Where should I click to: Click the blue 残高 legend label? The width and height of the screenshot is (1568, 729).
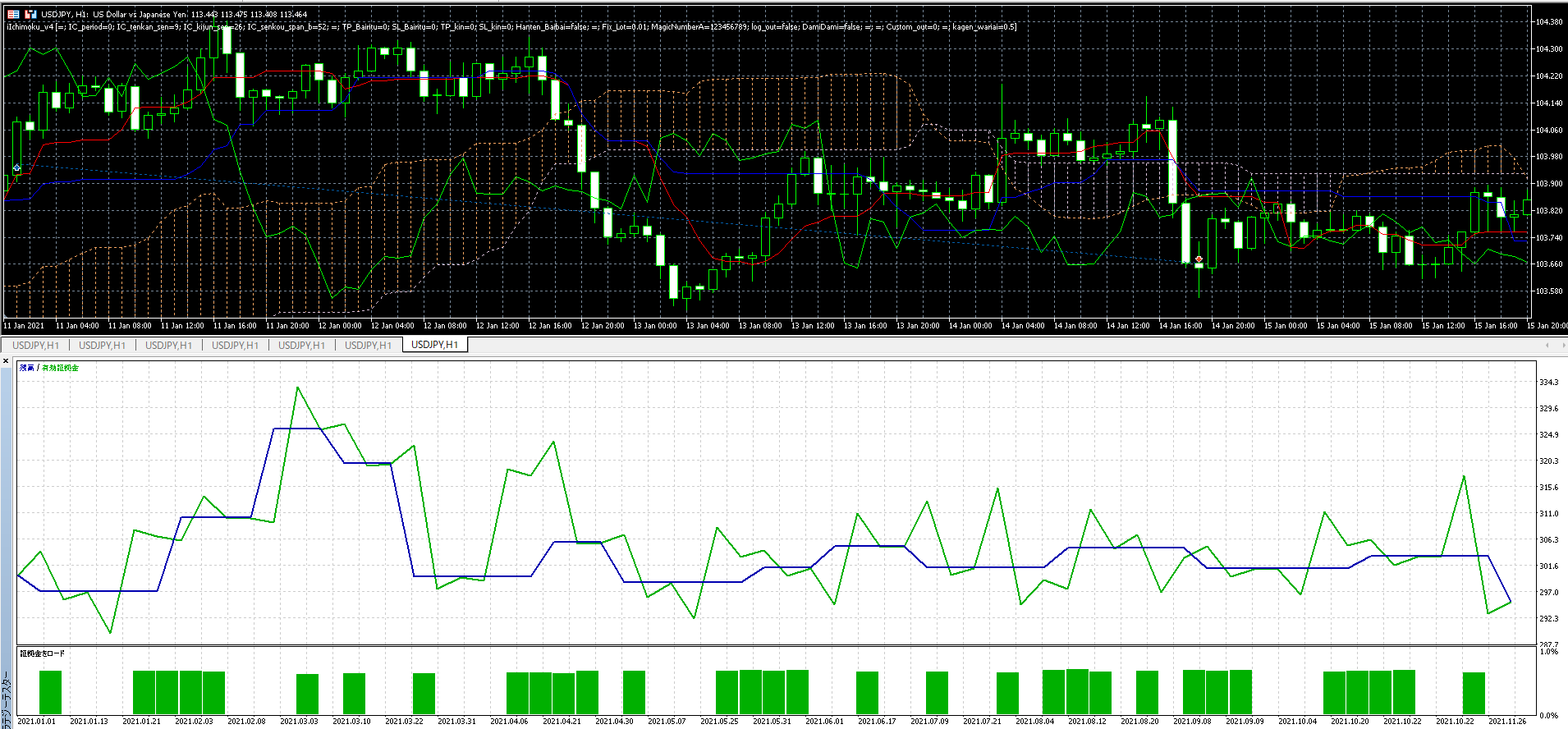pyautogui.click(x=27, y=368)
